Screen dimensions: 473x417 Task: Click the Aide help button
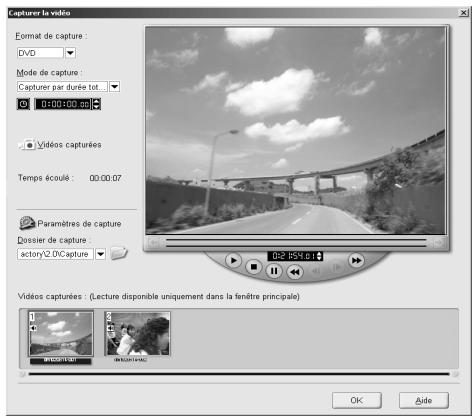424,400
